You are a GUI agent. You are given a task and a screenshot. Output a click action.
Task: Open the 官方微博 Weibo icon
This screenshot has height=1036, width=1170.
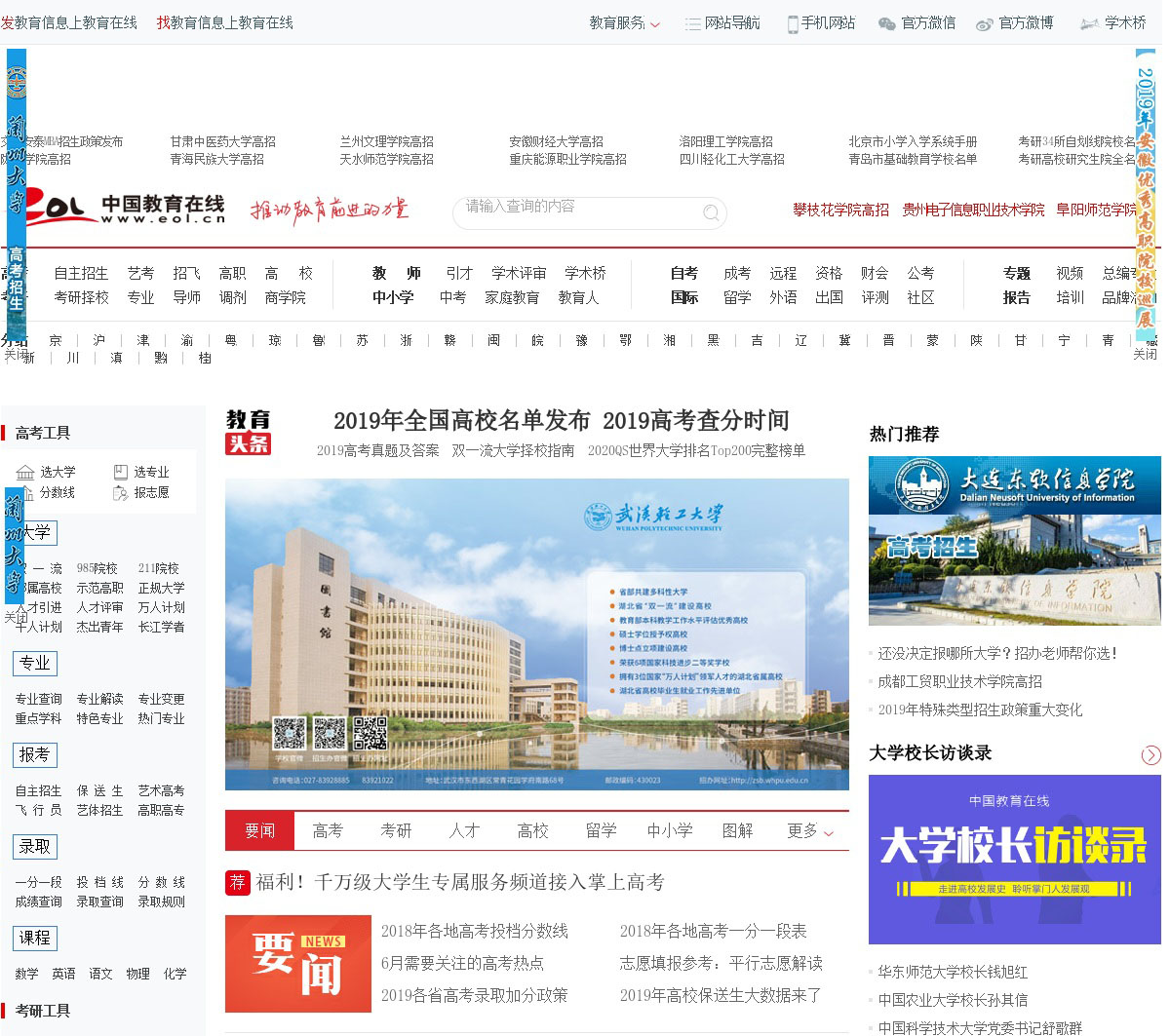pos(985,23)
